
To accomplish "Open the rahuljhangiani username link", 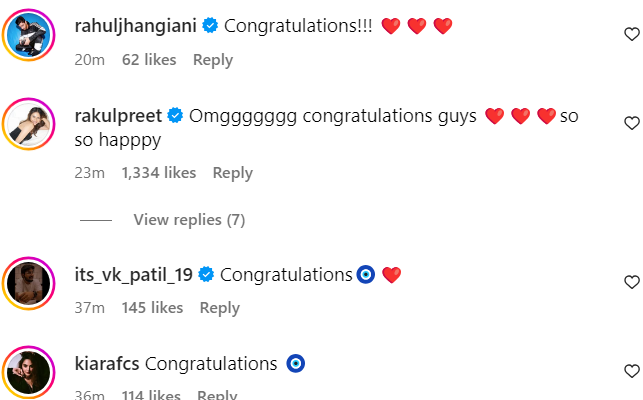I will point(136,25).
